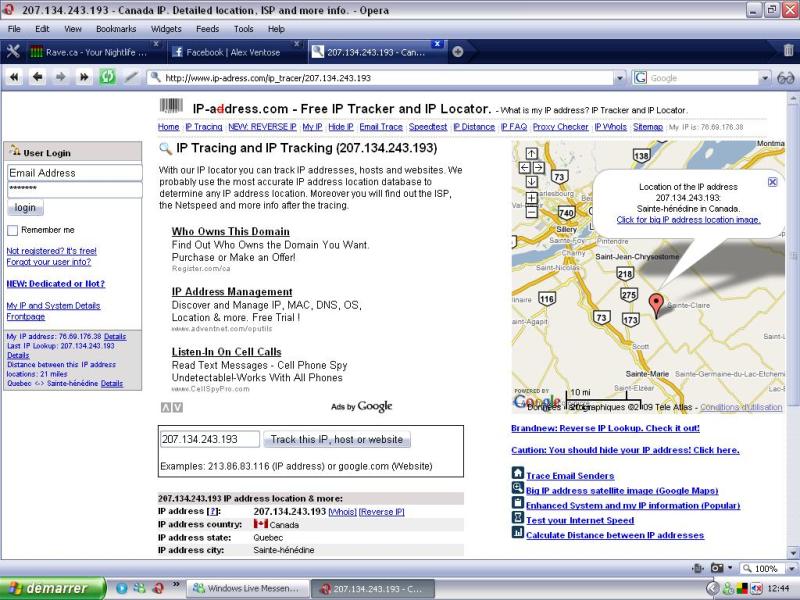Zoom in on the map
This screenshot has height=600, width=800.
click(x=531, y=198)
